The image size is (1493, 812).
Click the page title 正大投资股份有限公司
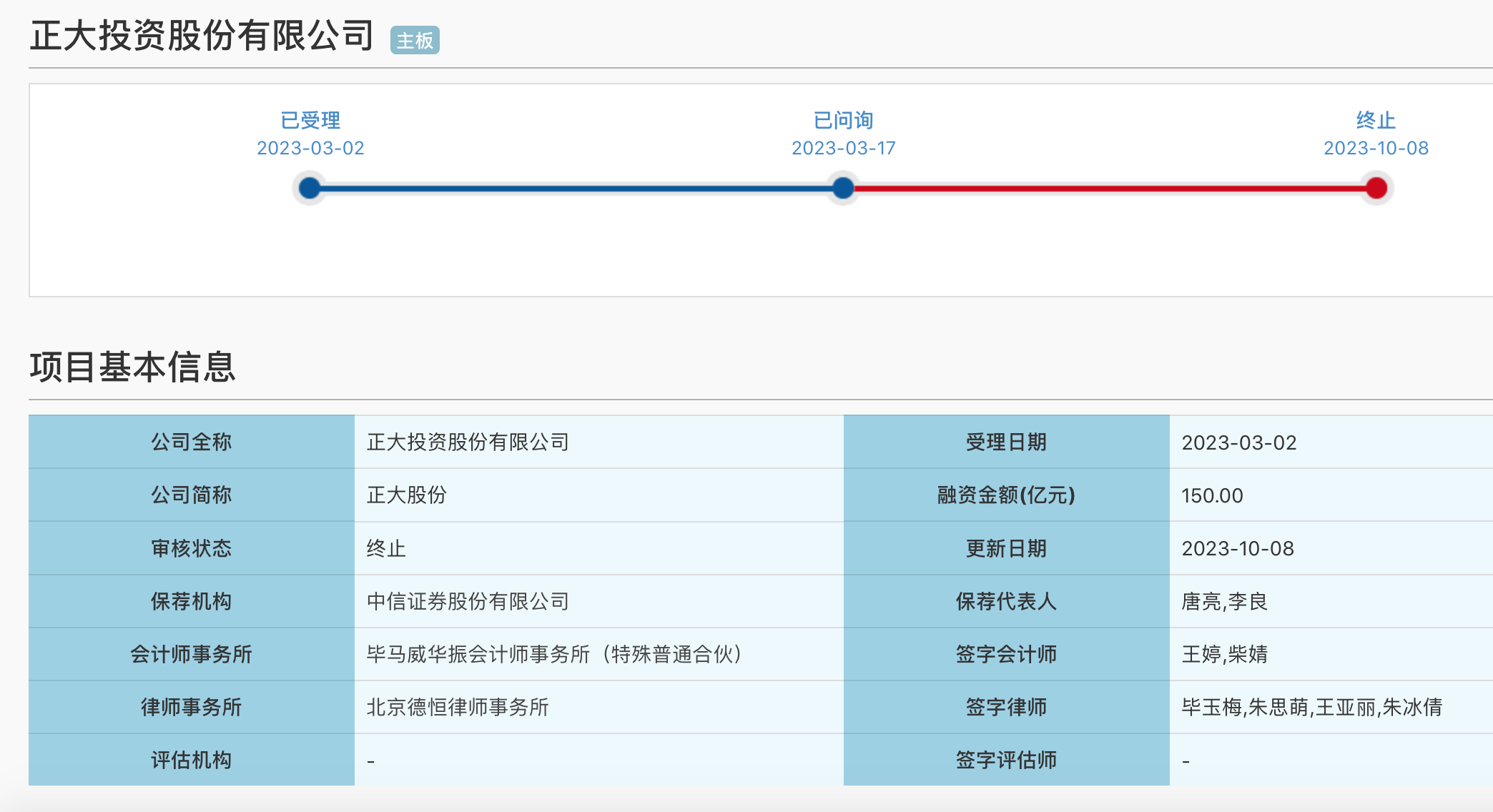tap(202, 36)
